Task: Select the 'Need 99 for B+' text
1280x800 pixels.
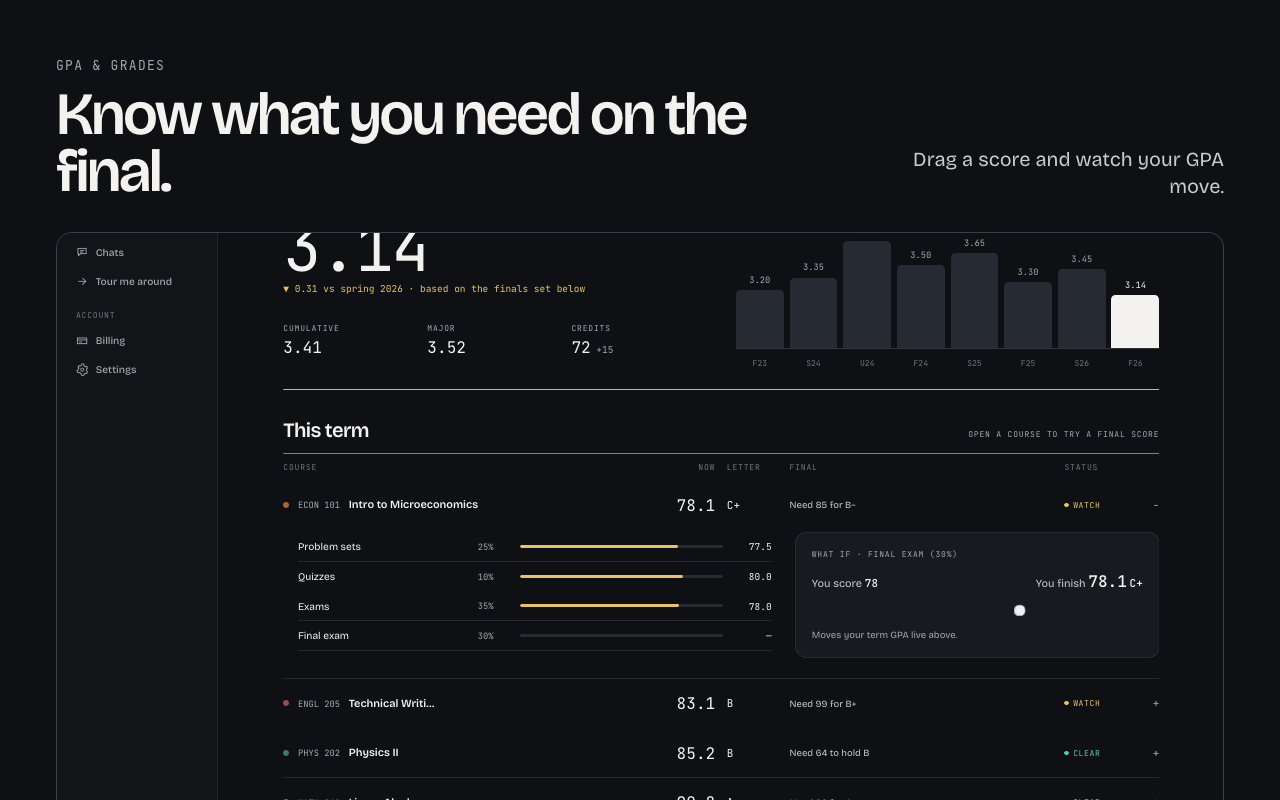Action: click(x=823, y=703)
